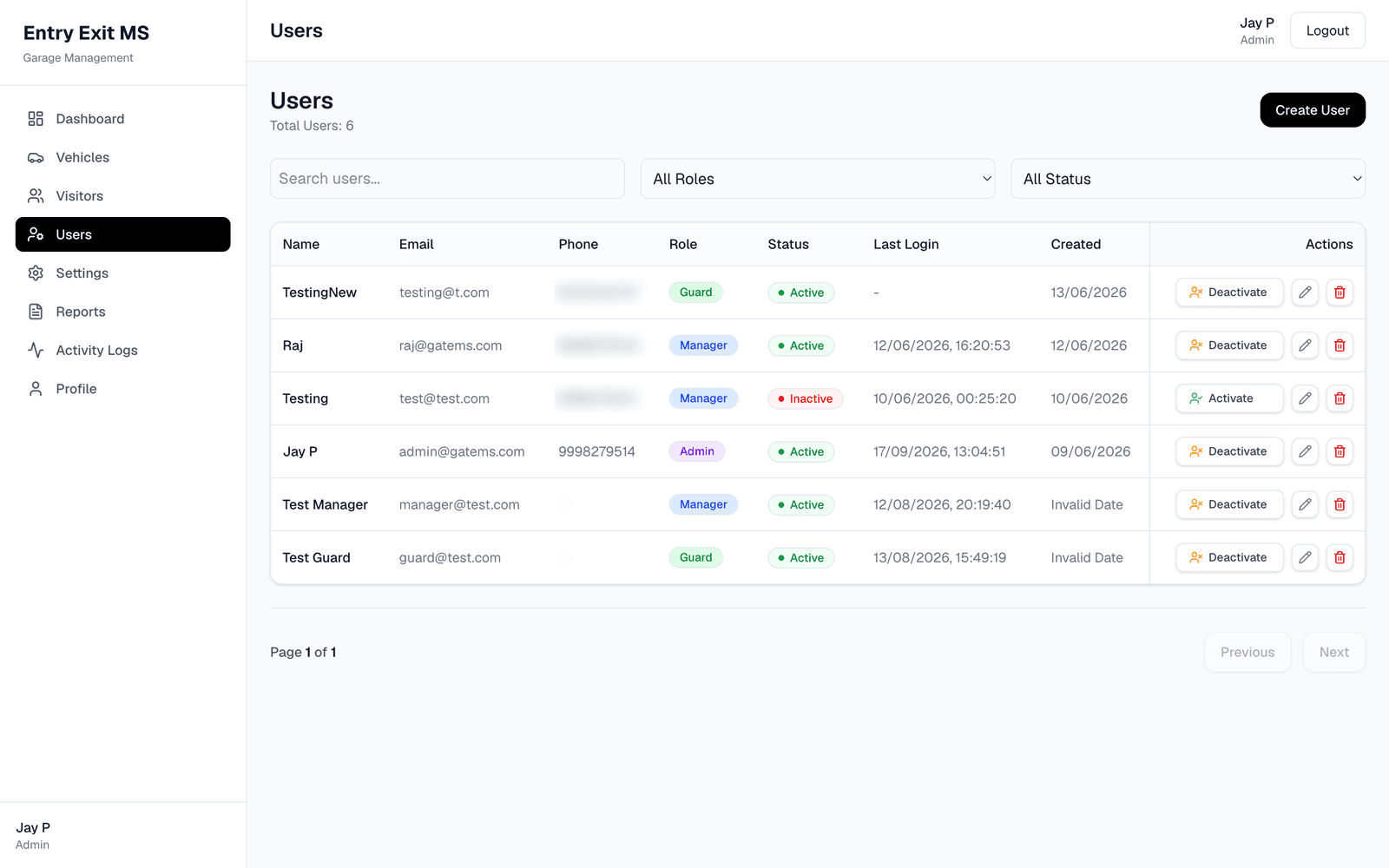Click the delete trash icon for TestingNew

[x=1340, y=293]
